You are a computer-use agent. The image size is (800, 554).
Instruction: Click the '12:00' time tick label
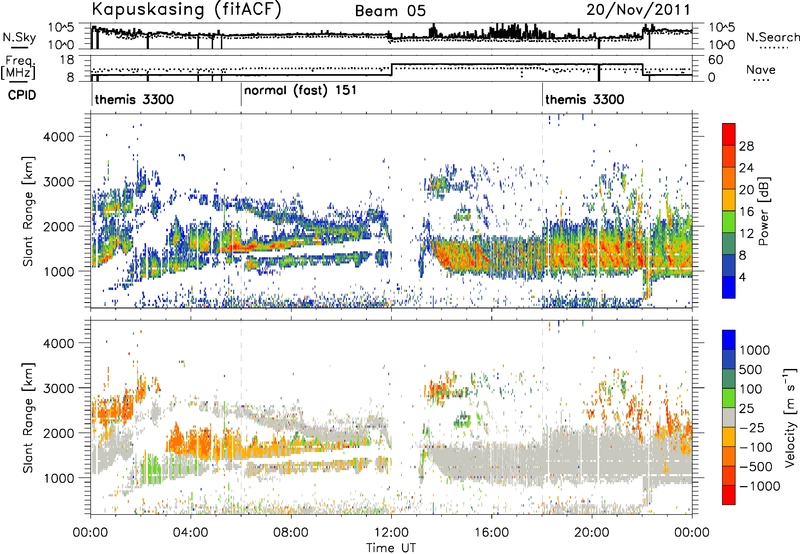pos(391,533)
